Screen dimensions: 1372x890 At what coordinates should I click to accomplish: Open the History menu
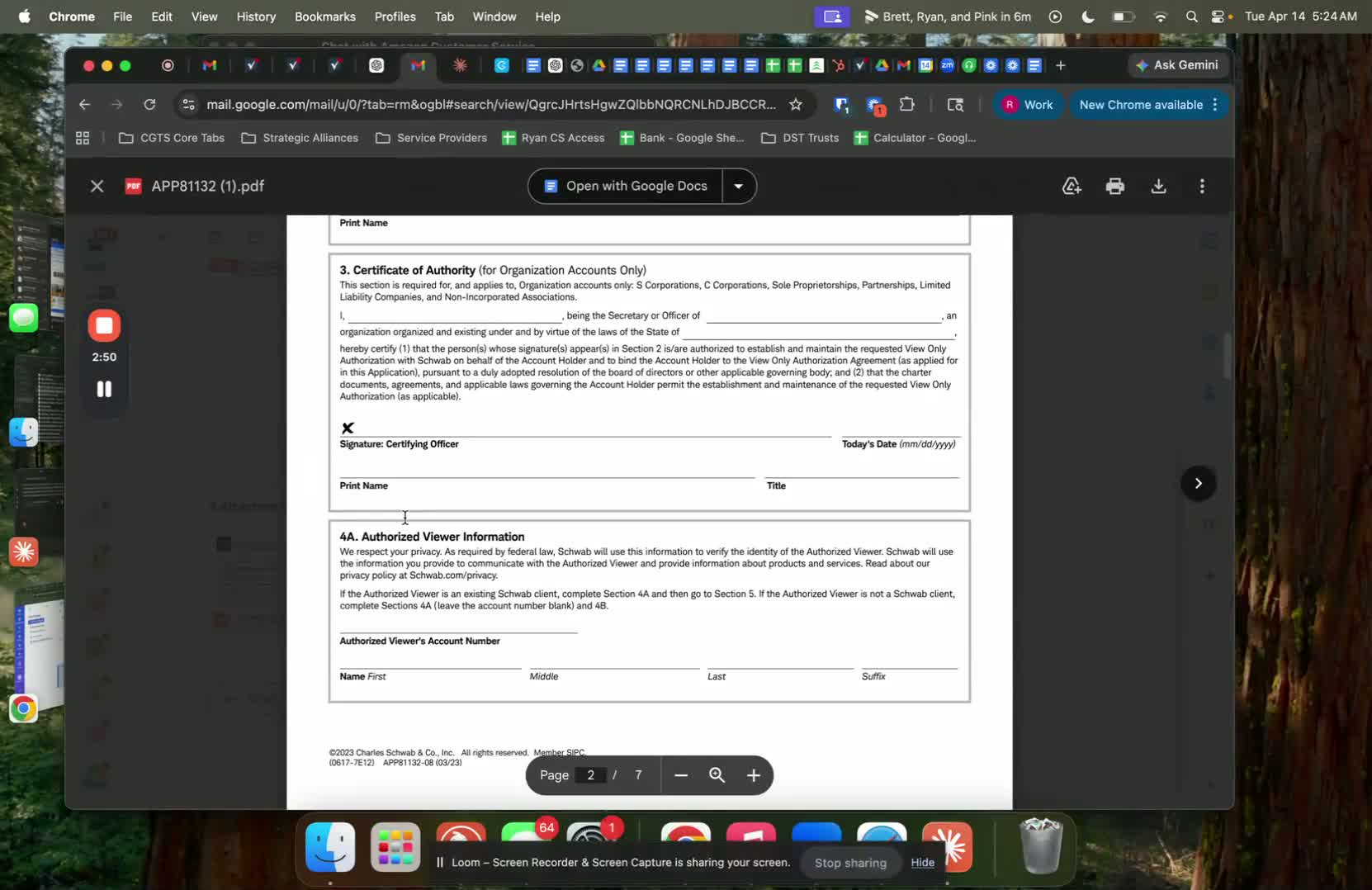(x=256, y=17)
